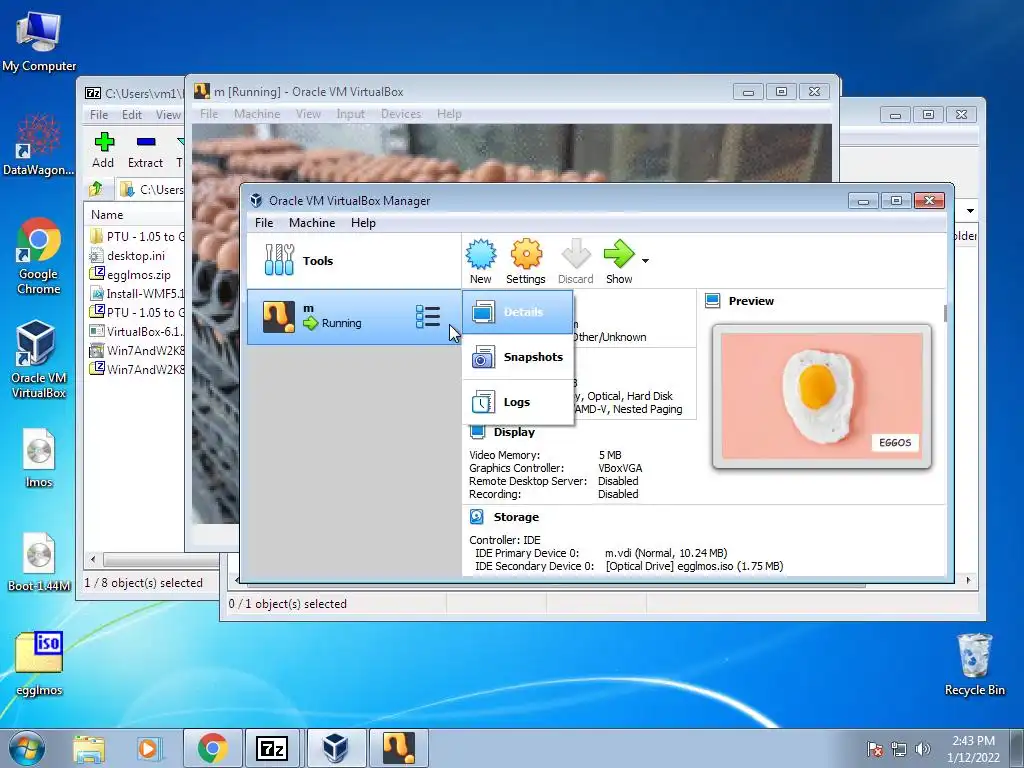Select Boot-1.44M desktop icon
Screen dimensions: 1024x768
39,562
